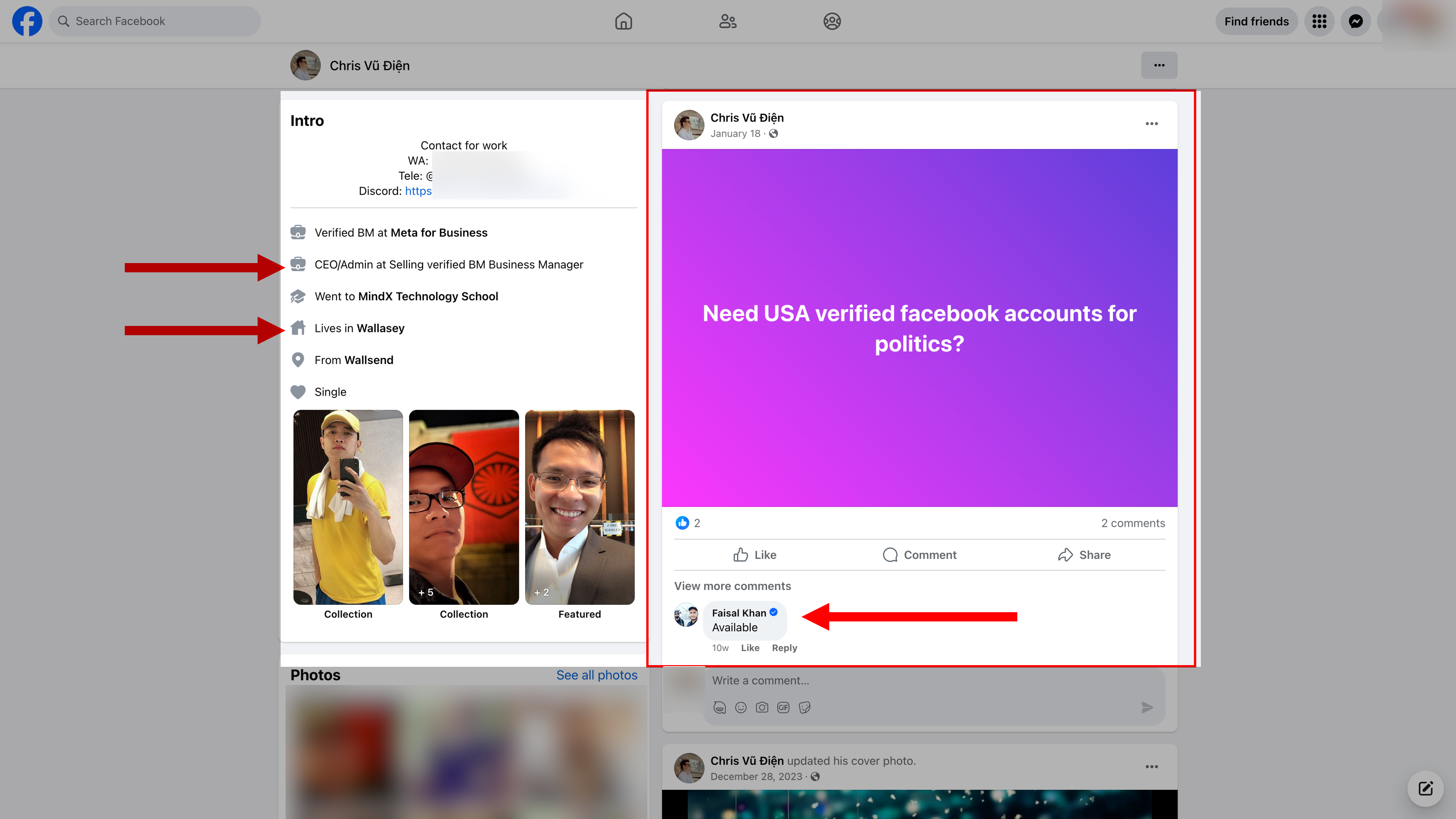The image size is (1456, 819).
Task: Open options menu of January 18 post
Action: [x=1151, y=123]
